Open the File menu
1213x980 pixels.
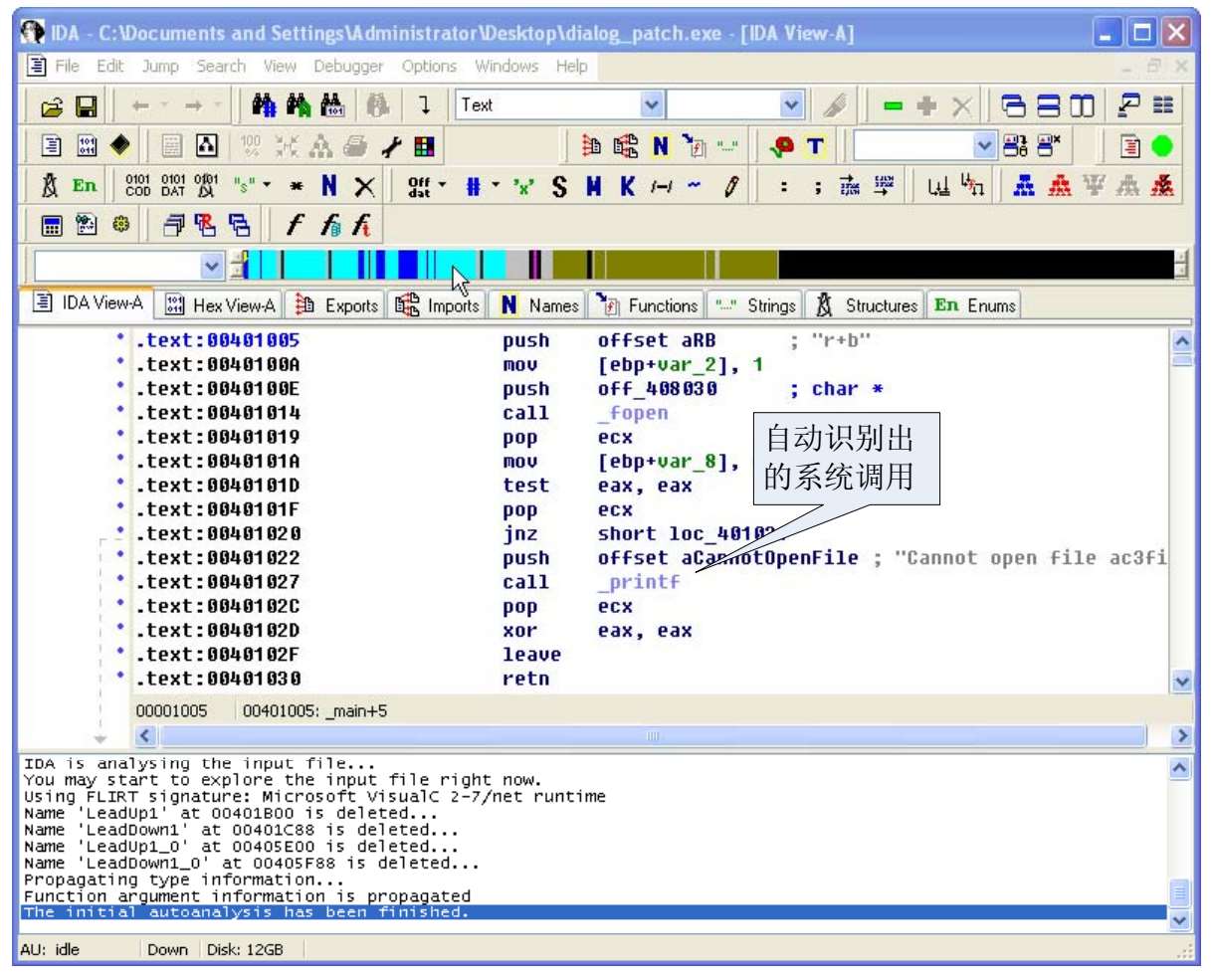click(67, 66)
